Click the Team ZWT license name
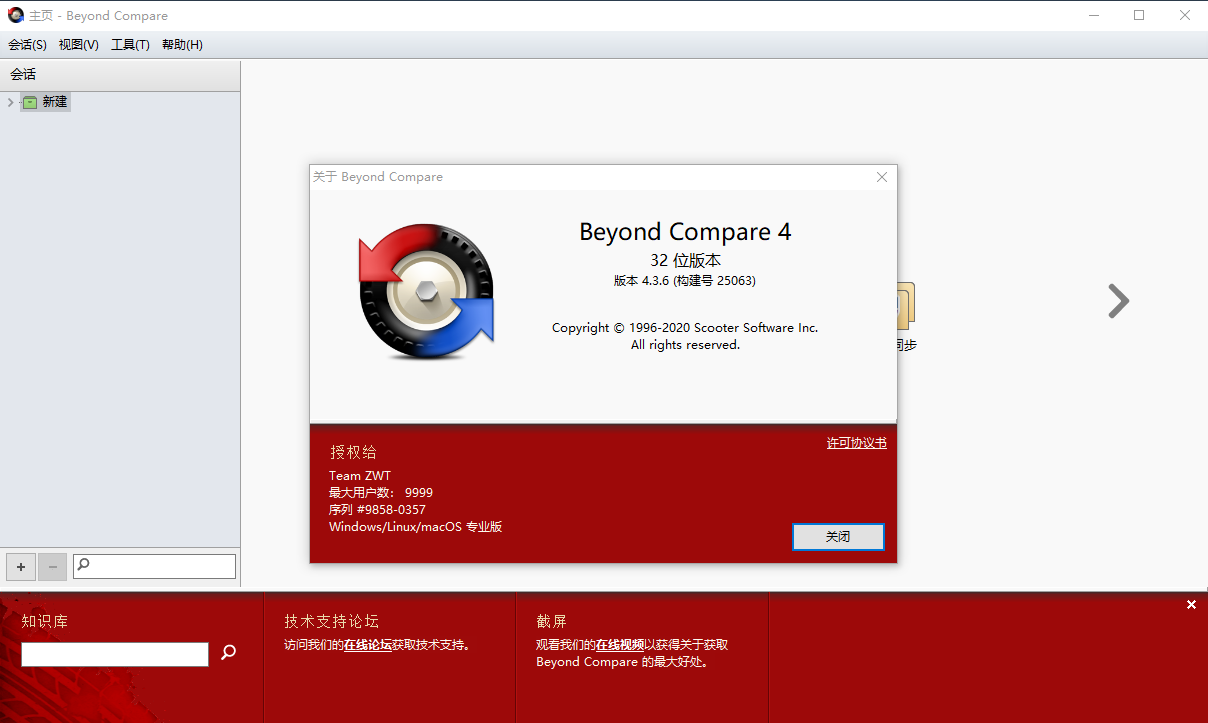The width and height of the screenshot is (1208, 723). click(360, 476)
